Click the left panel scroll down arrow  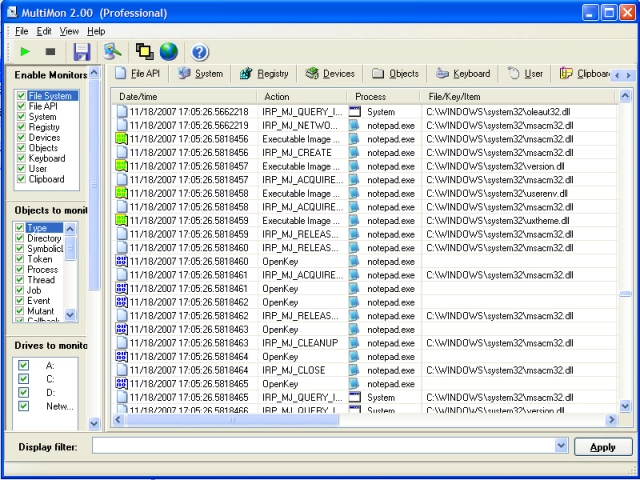pyautogui.click(x=94, y=423)
